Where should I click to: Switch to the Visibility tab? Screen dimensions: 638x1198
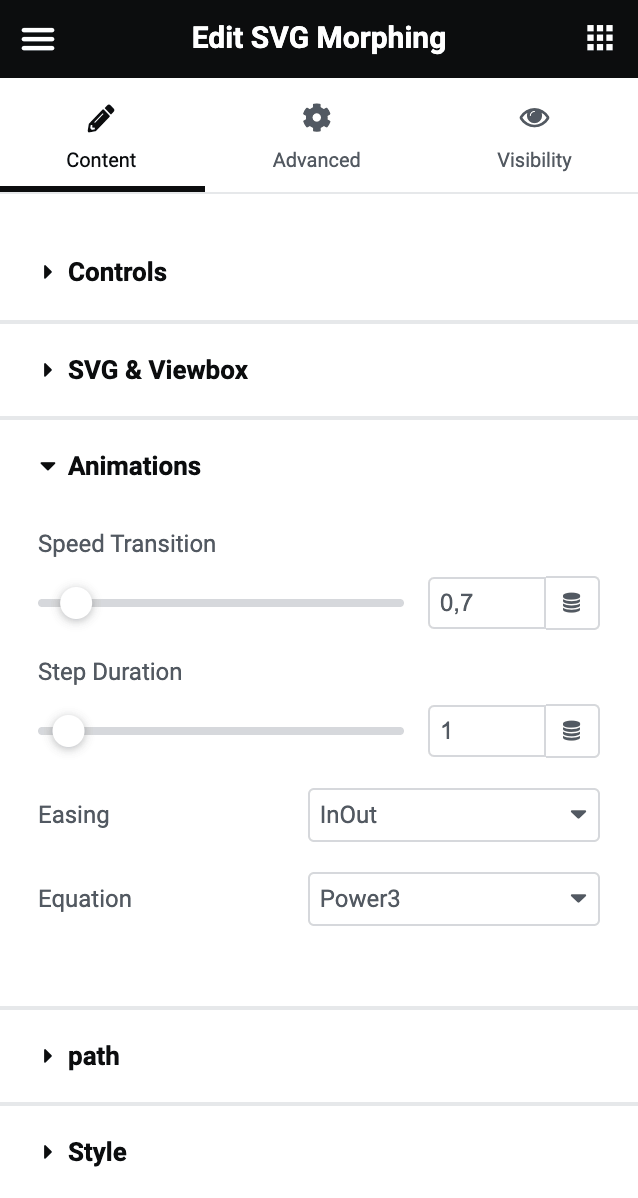click(534, 160)
